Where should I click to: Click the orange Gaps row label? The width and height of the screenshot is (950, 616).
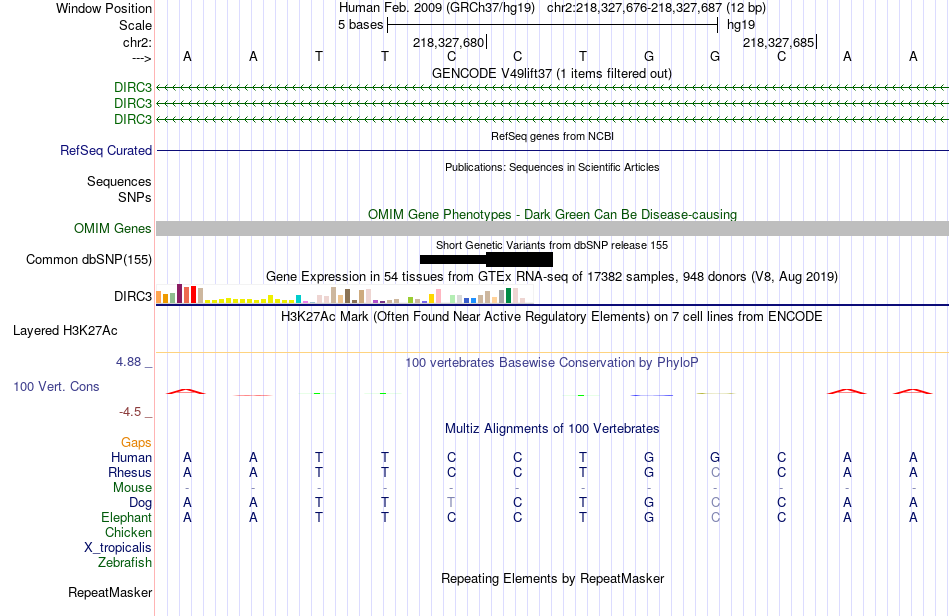pos(136,443)
